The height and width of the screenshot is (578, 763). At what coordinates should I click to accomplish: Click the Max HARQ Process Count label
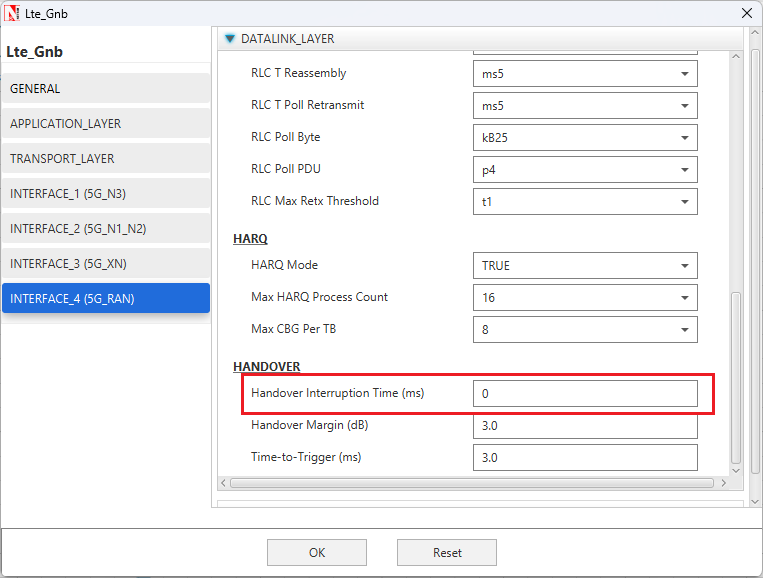click(319, 297)
